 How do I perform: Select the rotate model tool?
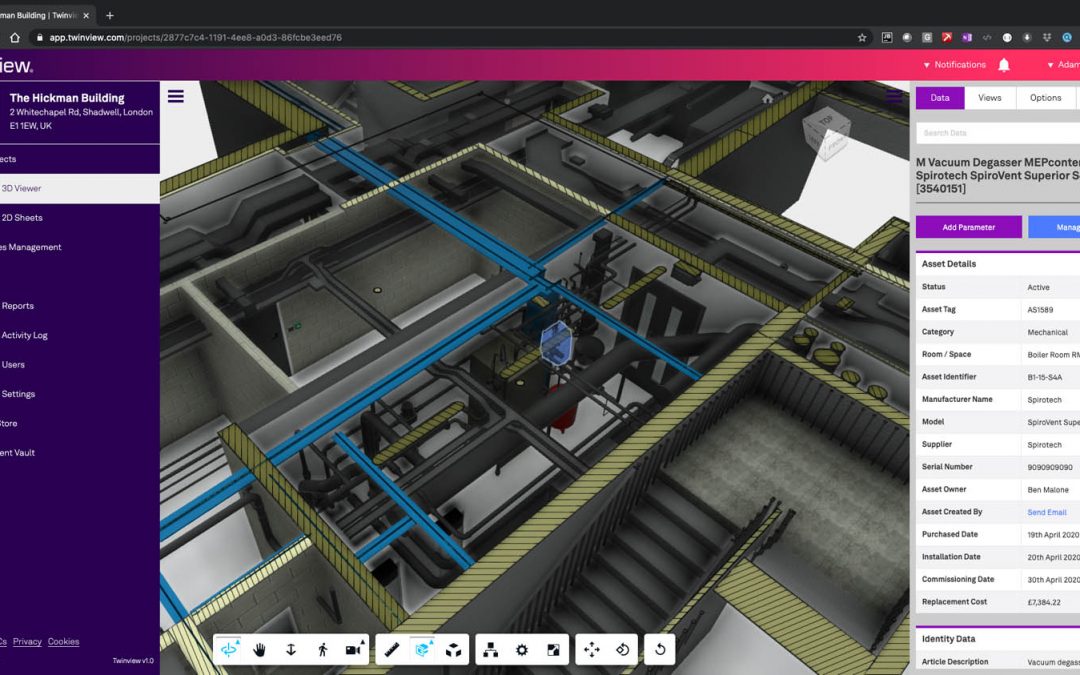pyautogui.click(x=623, y=650)
